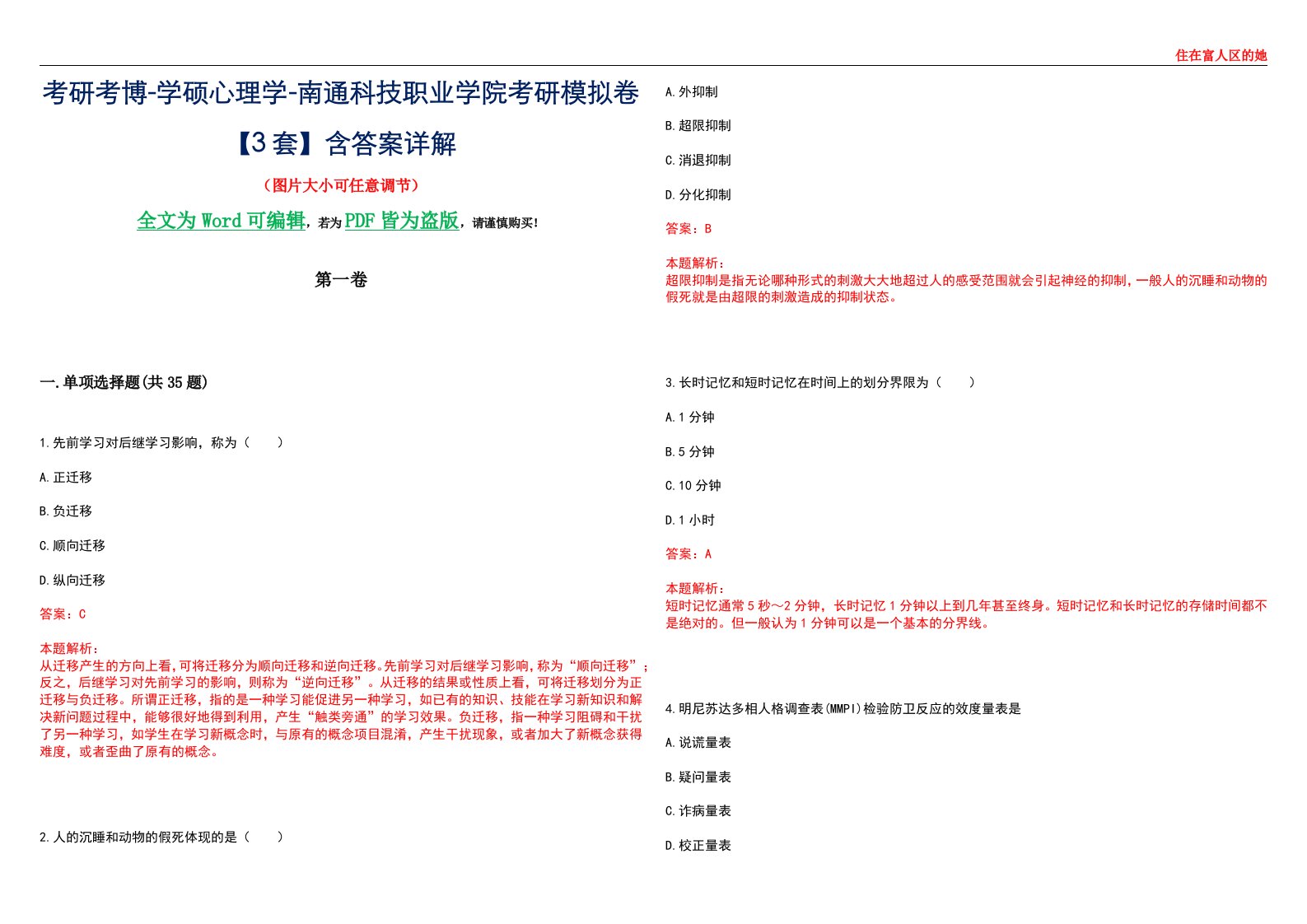Click the header text 住在富人区的她

point(1221,55)
